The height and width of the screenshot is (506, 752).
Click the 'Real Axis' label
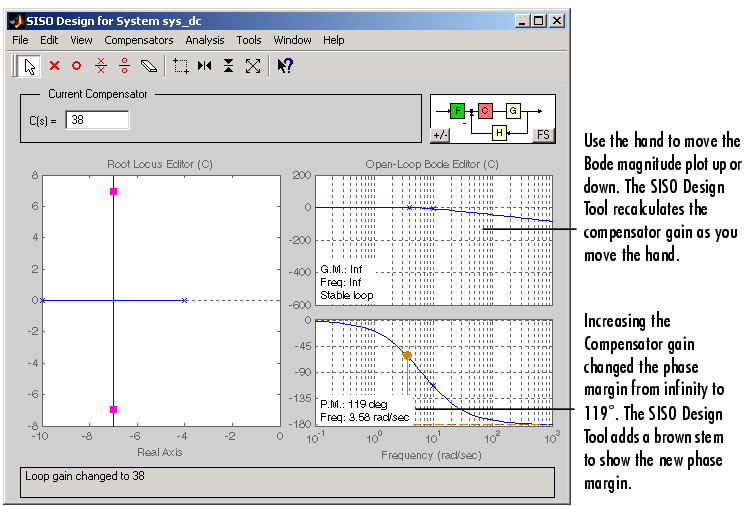pyautogui.click(x=160, y=452)
